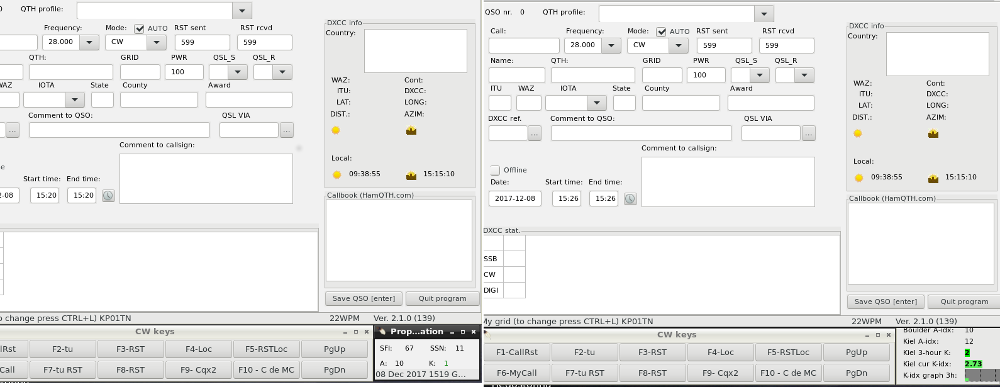Click F5-RSTLoc CW key in left window
Image resolution: width=1000 pixels, height=389 pixels.
(267, 349)
